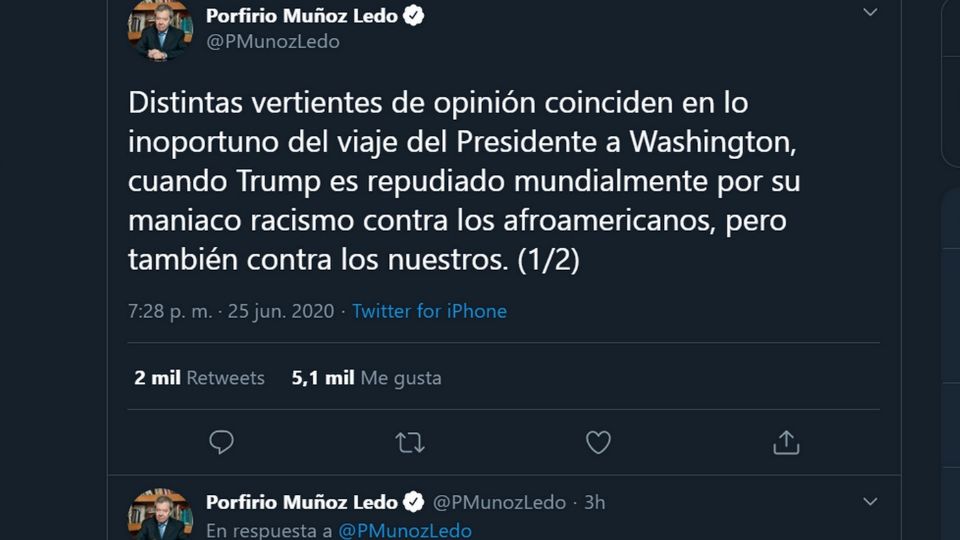
Task: Click the author name in the reply tweet
Action: tap(301, 502)
